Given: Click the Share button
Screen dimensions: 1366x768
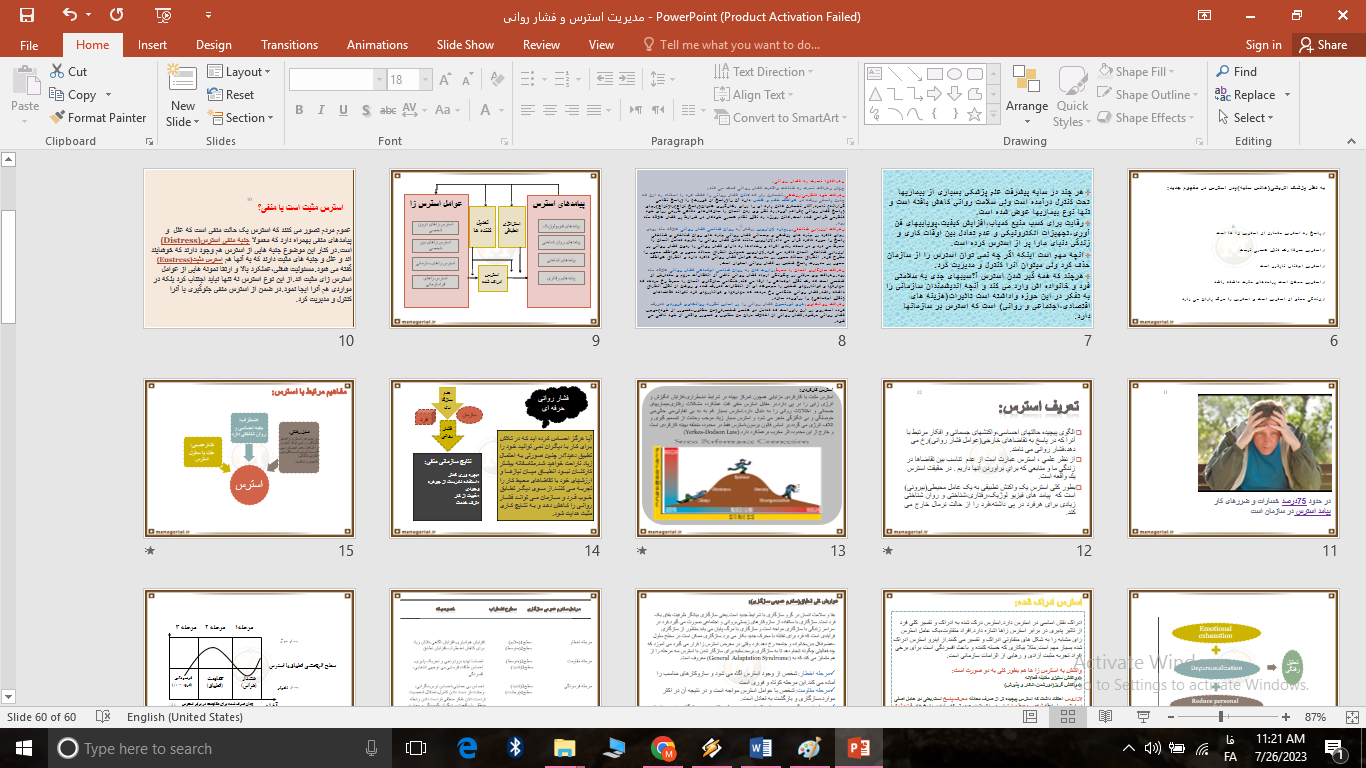Looking at the screenshot, I should (x=1322, y=45).
